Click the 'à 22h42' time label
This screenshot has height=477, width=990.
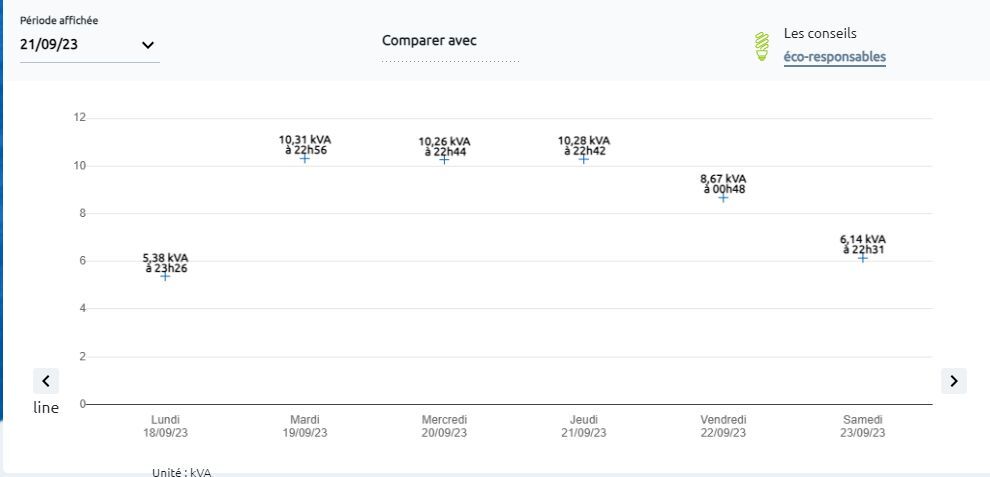(585, 150)
